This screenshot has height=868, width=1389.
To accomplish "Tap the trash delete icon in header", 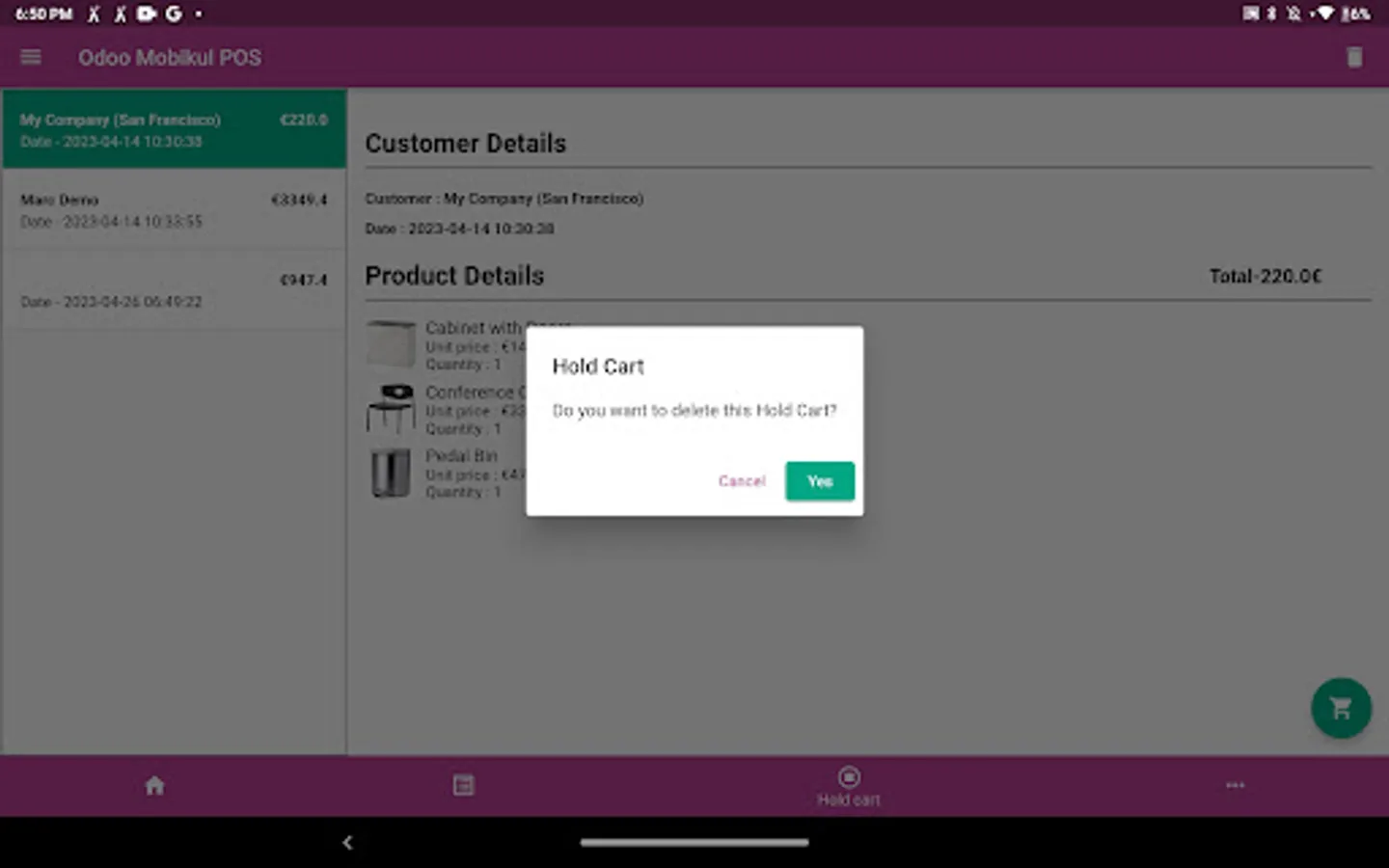I will click(1354, 57).
